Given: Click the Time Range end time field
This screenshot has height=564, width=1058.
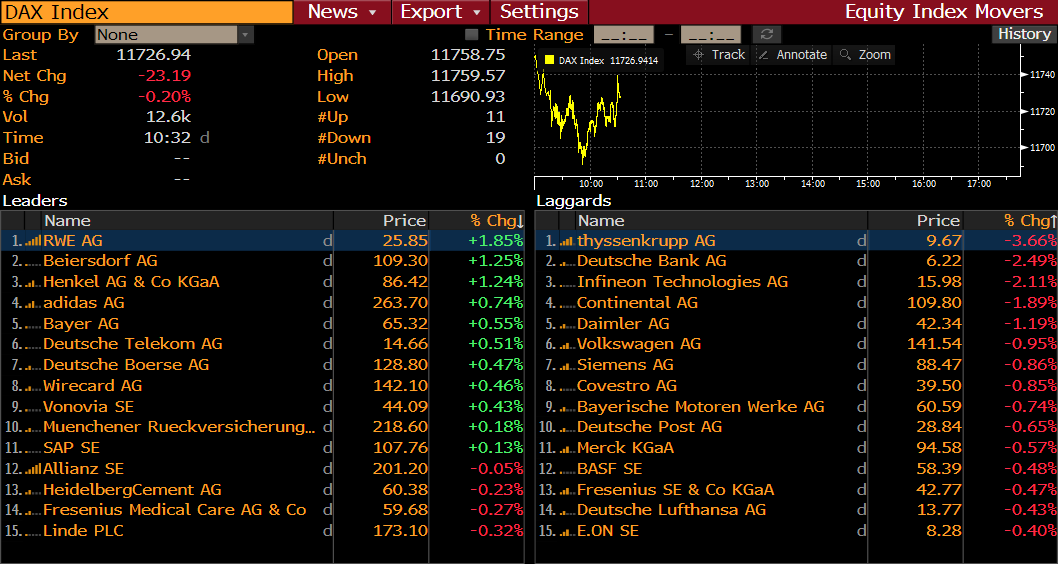Looking at the screenshot, I should point(711,34).
